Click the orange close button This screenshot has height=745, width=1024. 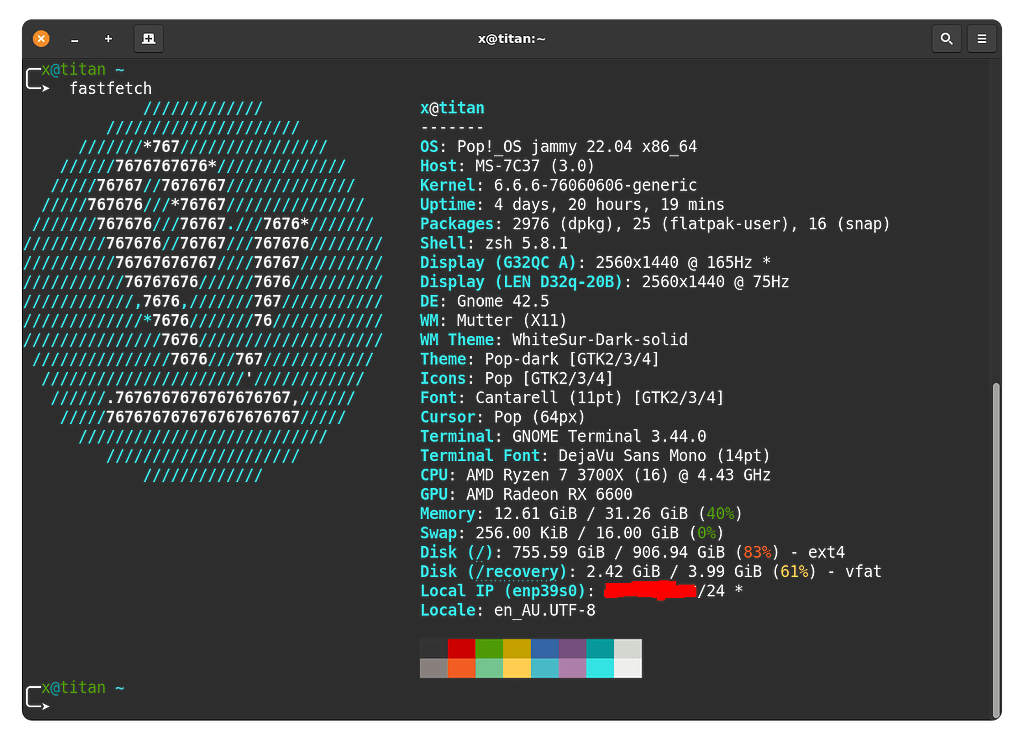[40, 38]
